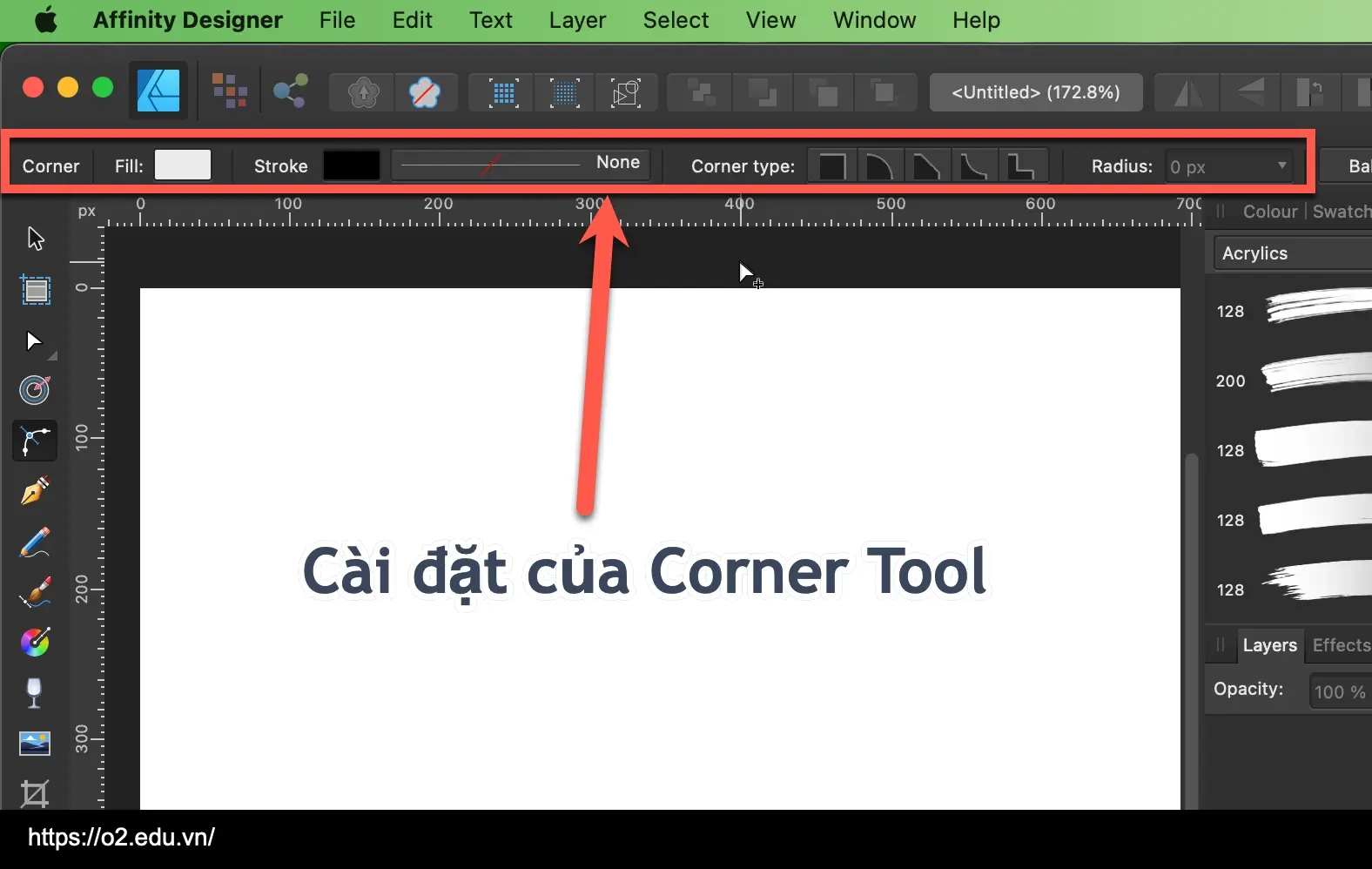Image resolution: width=1372 pixels, height=869 pixels.
Task: Click the Move to Back icon
Action: coord(699,92)
